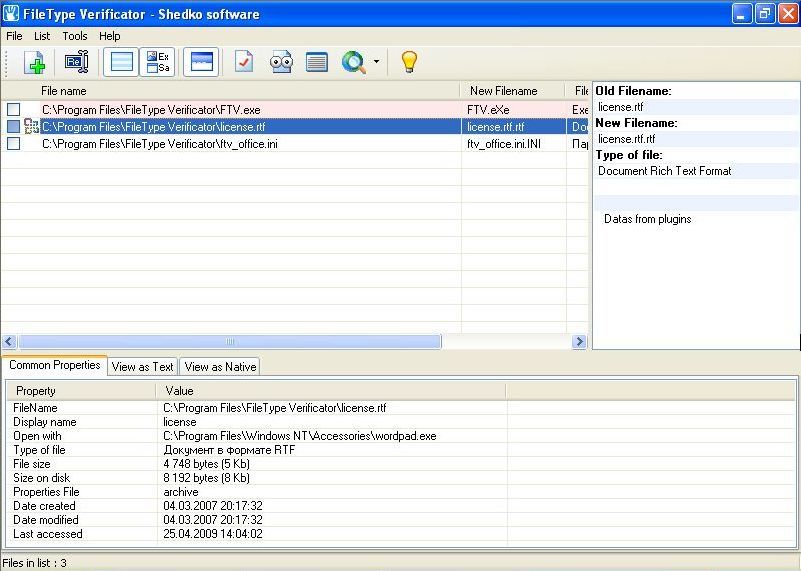Viewport: 801px width, 571px height.
Task: Click the Datas from plugins text
Action: click(648, 219)
